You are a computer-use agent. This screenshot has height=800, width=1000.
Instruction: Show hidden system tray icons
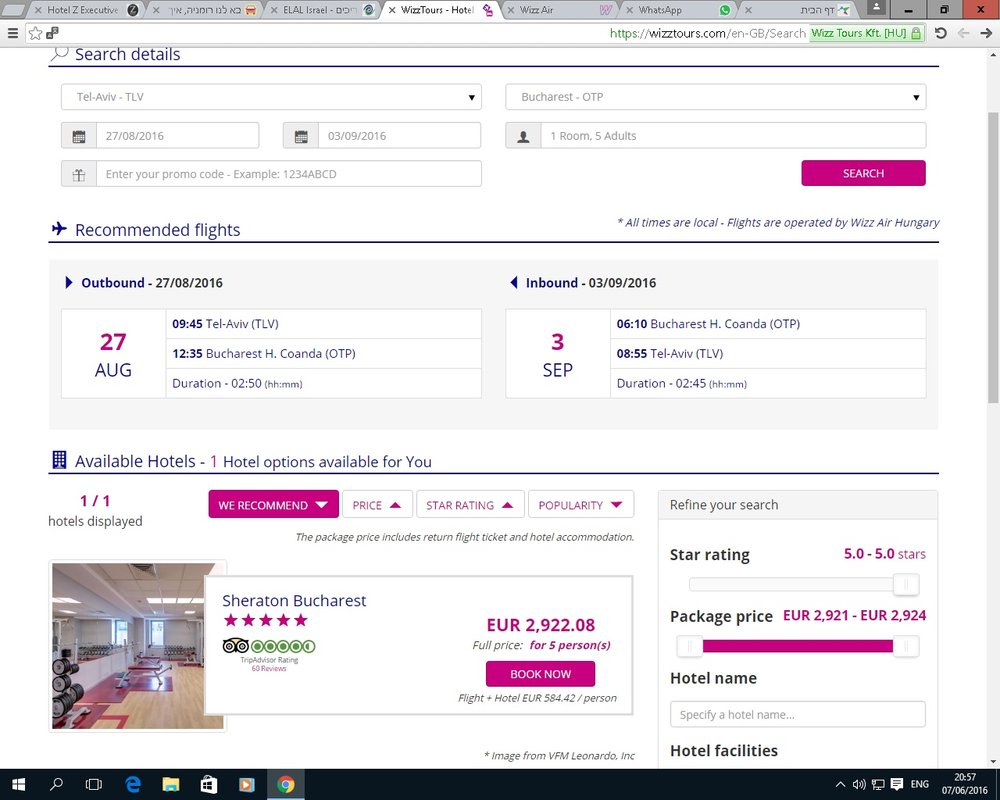(841, 784)
